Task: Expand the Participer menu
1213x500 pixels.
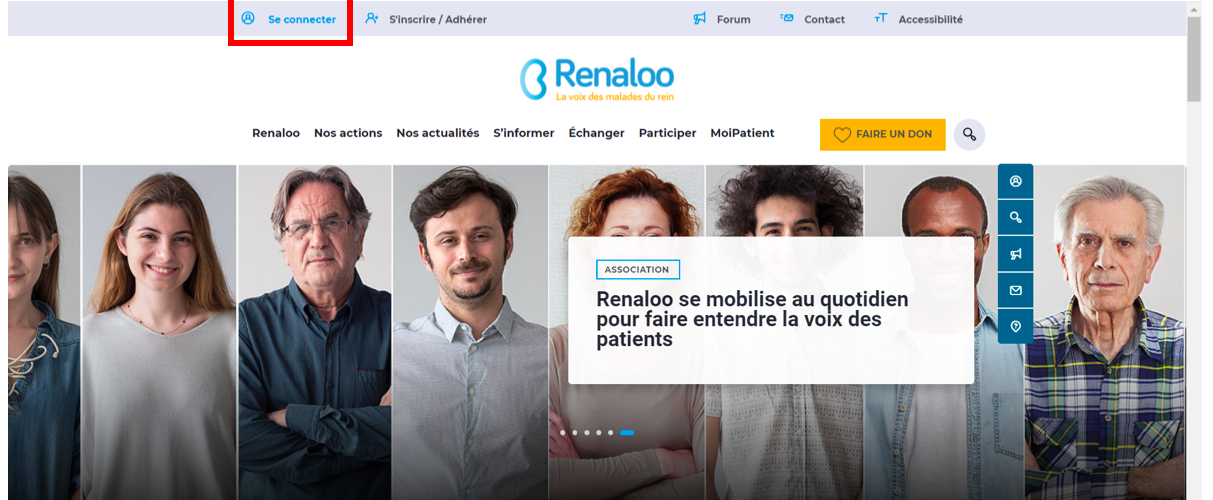Action: pos(668,133)
